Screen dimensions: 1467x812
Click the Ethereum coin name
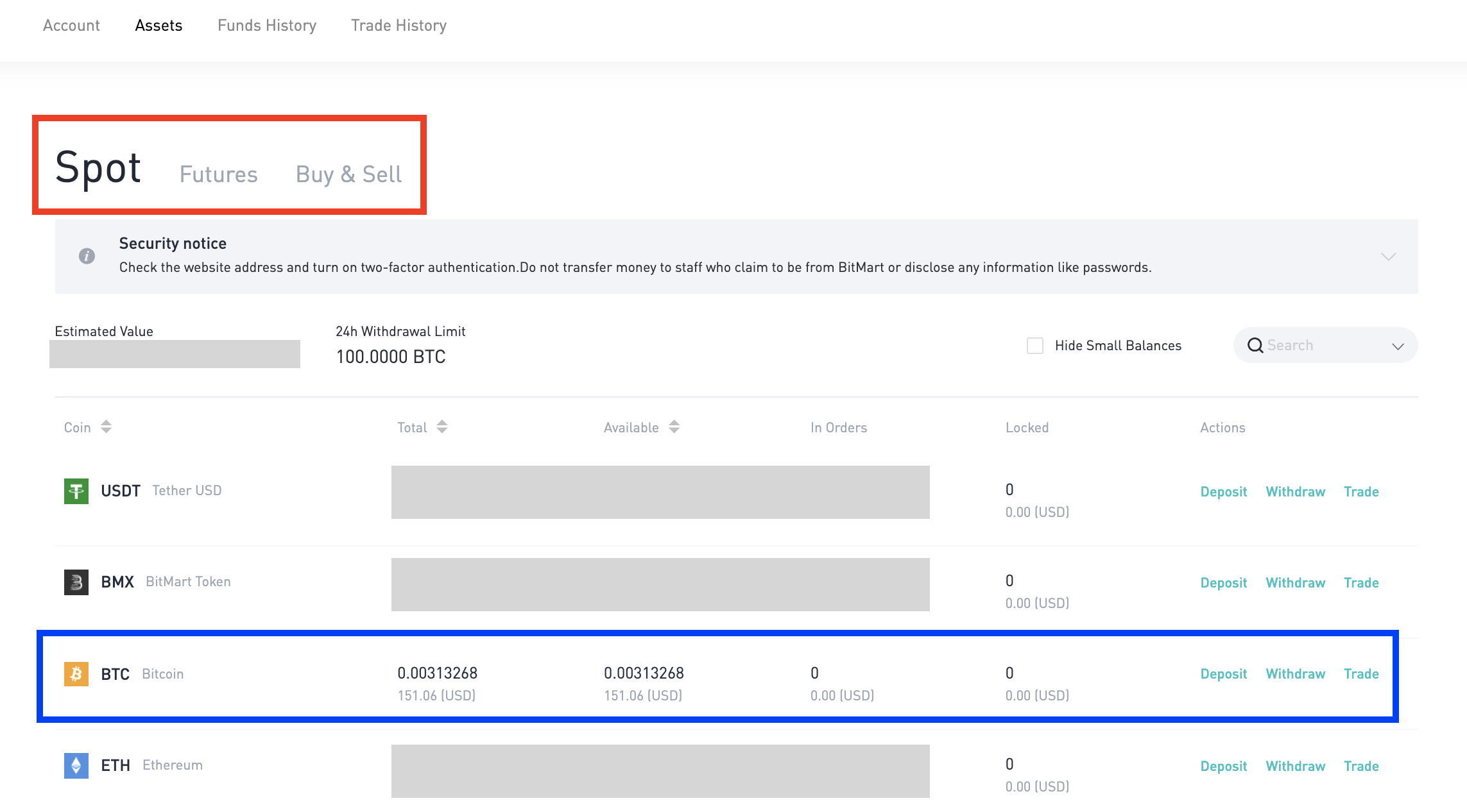[x=172, y=765]
